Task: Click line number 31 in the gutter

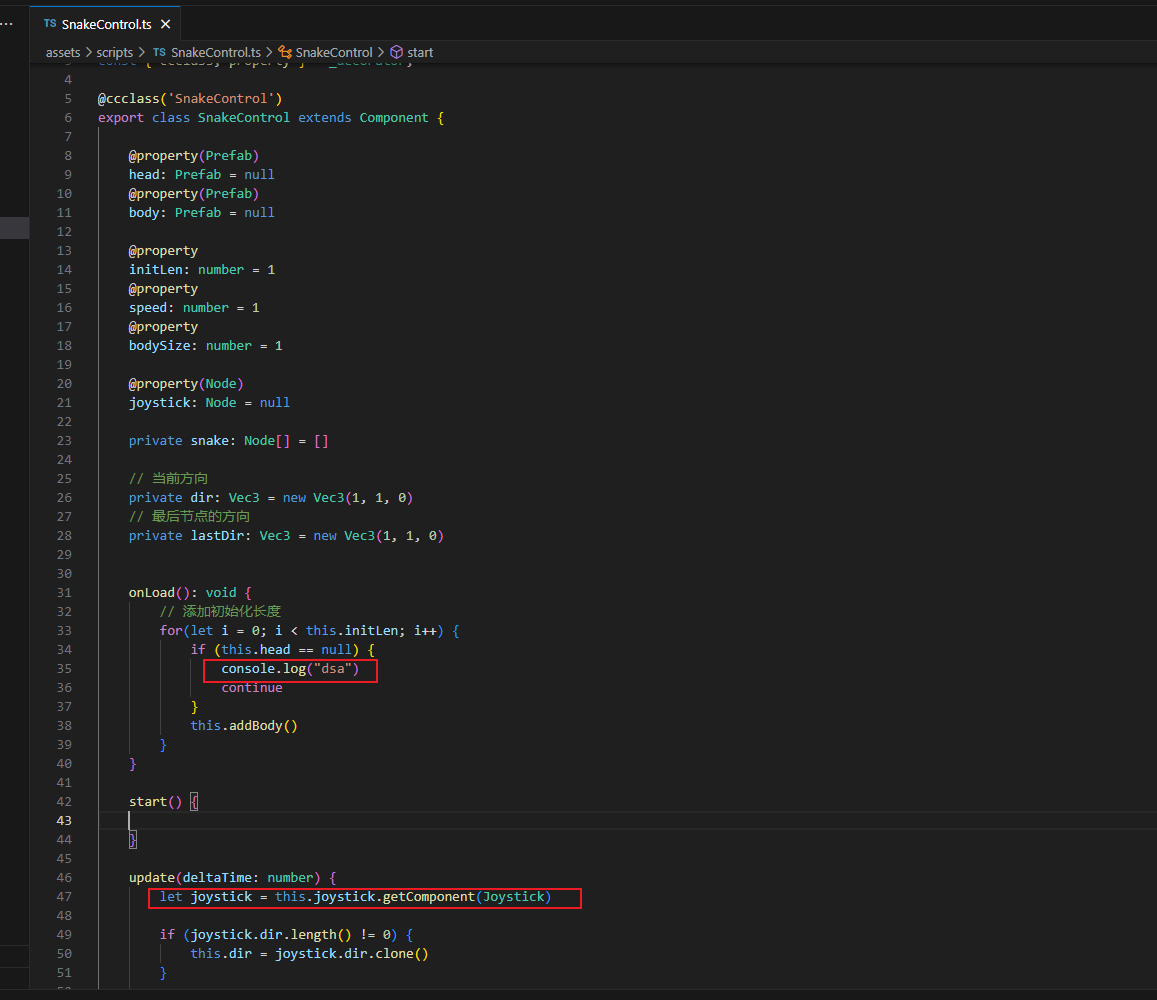Action: point(65,592)
